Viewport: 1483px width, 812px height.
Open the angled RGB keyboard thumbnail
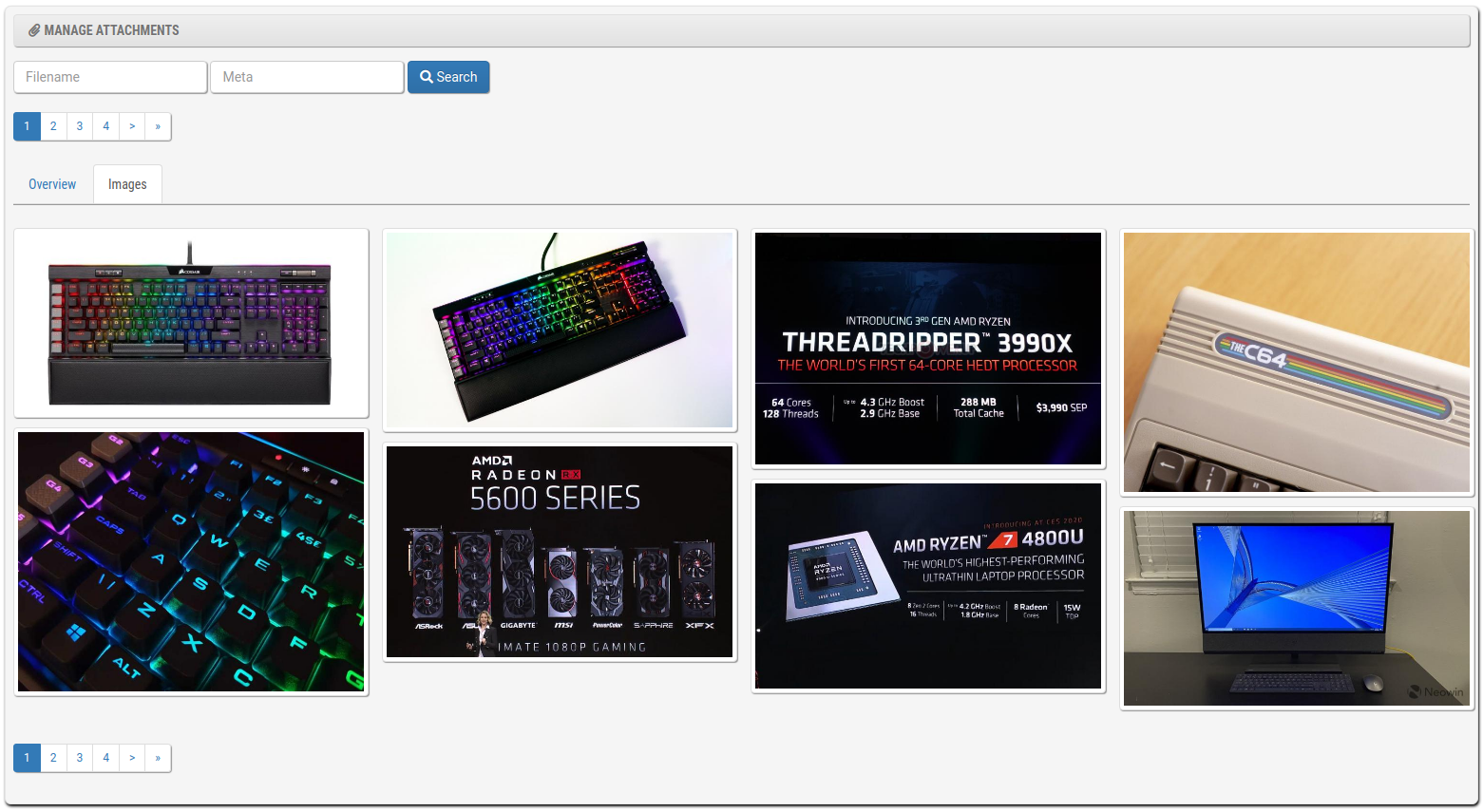coord(560,330)
